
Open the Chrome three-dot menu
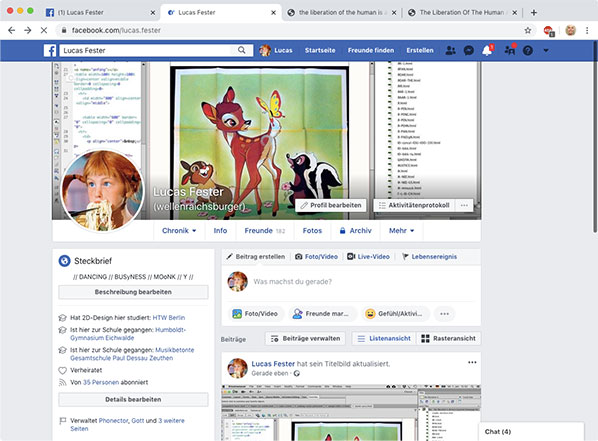pos(587,31)
